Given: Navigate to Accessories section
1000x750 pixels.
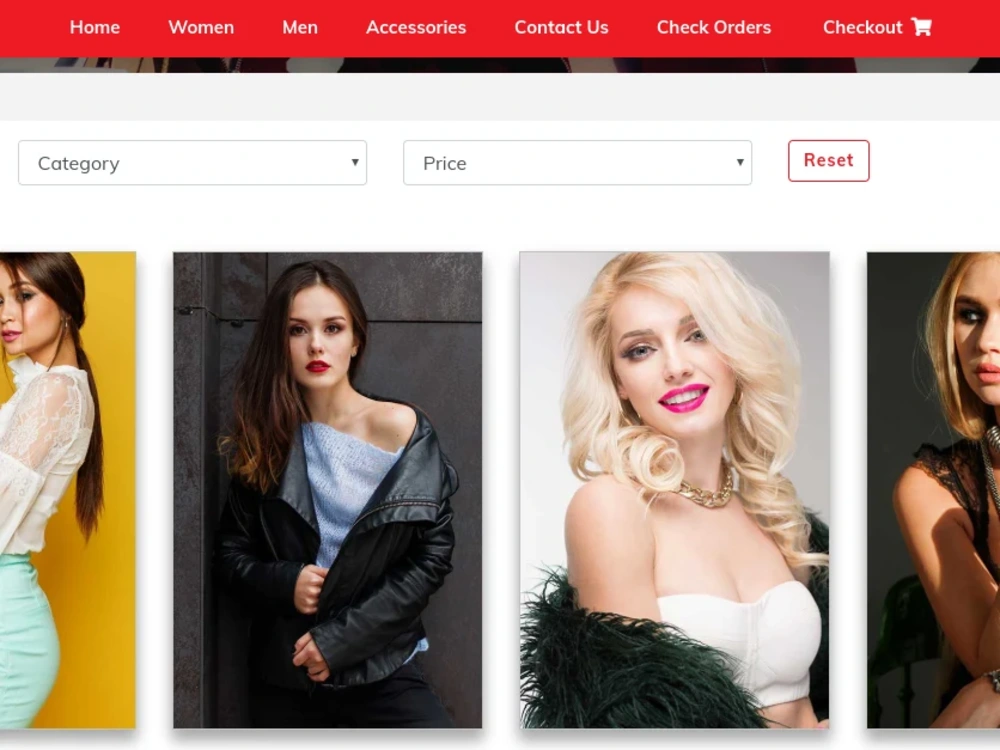Looking at the screenshot, I should click(x=416, y=27).
